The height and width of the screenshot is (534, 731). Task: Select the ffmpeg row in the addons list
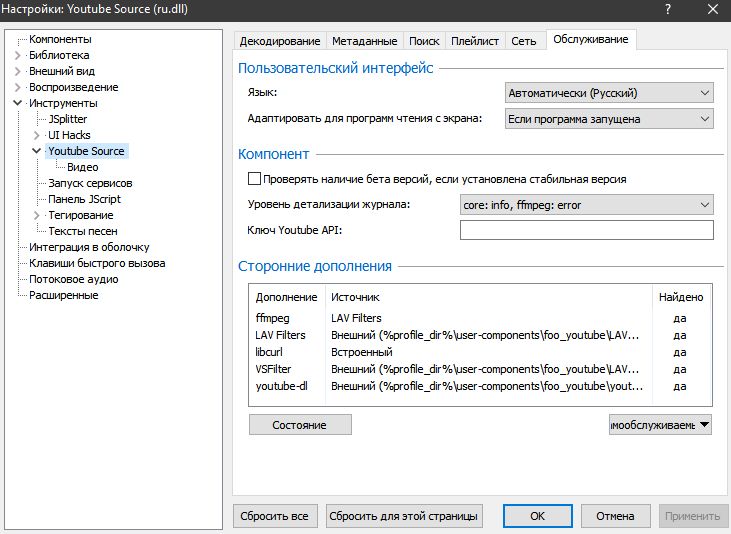tap(480, 318)
